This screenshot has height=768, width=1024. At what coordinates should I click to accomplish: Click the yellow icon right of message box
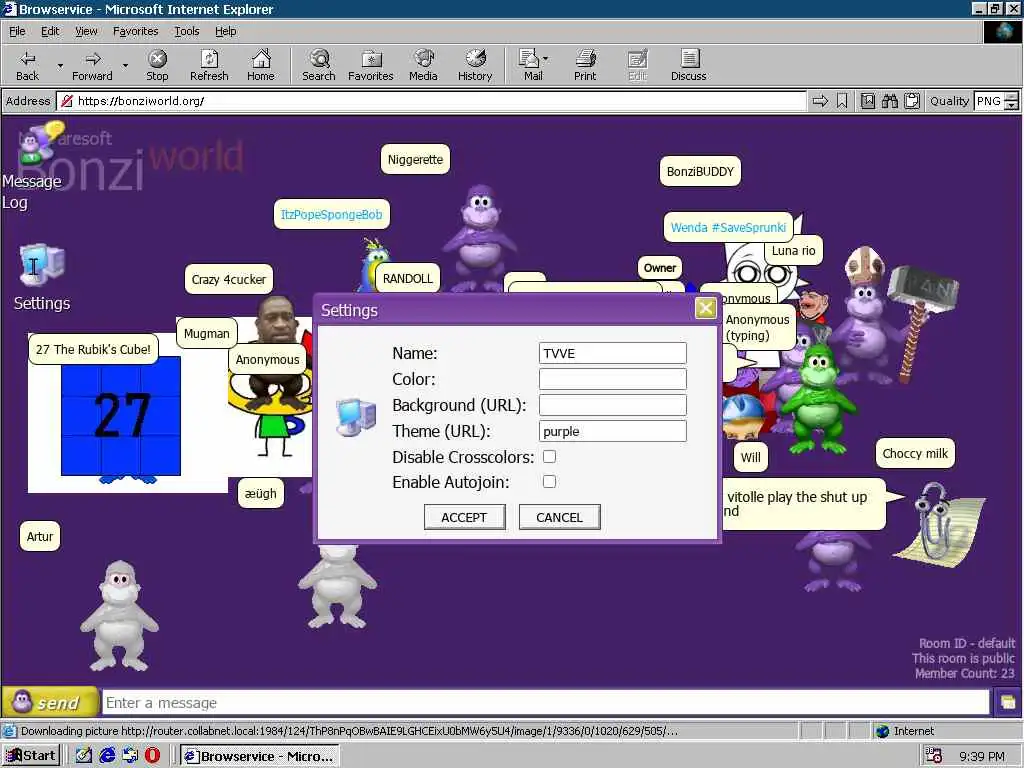(1008, 703)
